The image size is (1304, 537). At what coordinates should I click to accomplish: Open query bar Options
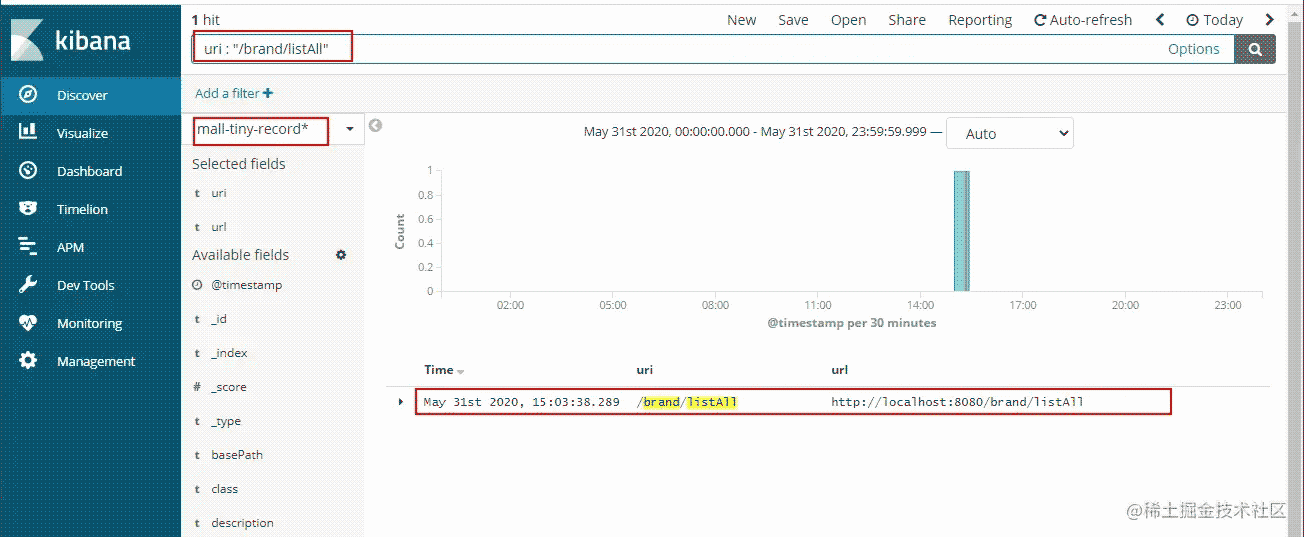pyautogui.click(x=1193, y=49)
